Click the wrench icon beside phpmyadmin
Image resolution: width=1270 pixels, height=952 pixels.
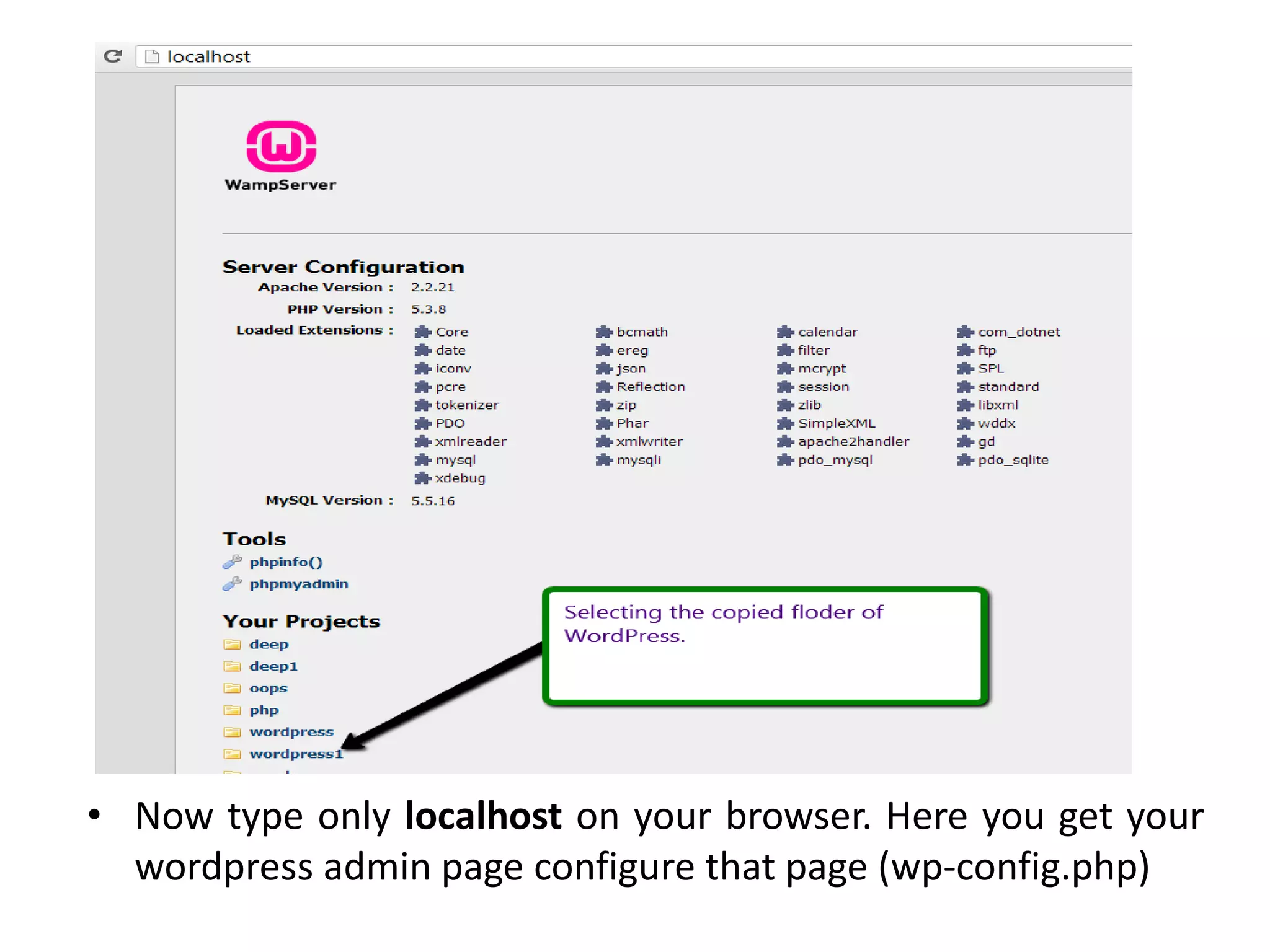pos(232,584)
